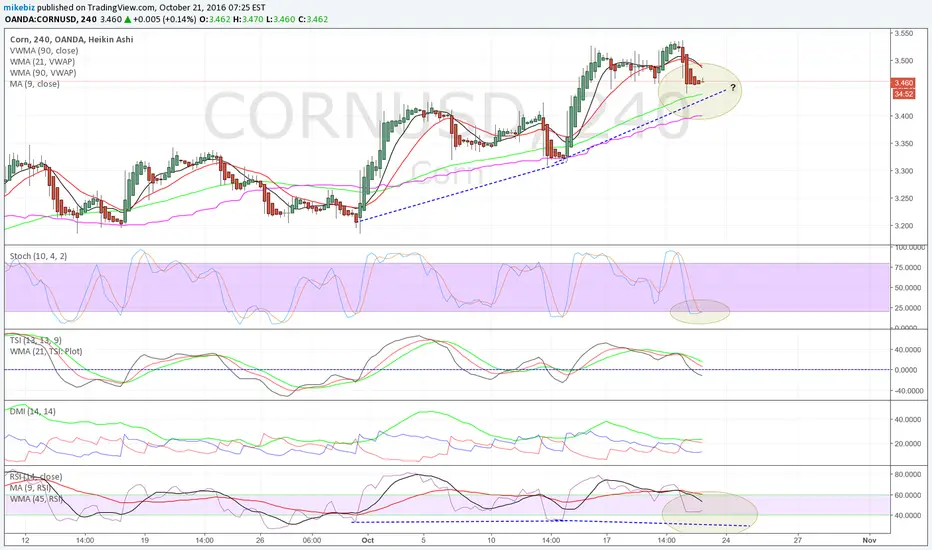Select the WMA (21, VWAP) indicator label
932x550 pixels.
click(42, 62)
